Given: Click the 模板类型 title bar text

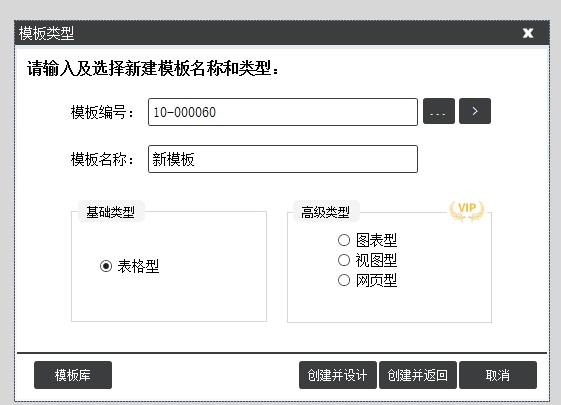Looking at the screenshot, I should coord(47,33).
